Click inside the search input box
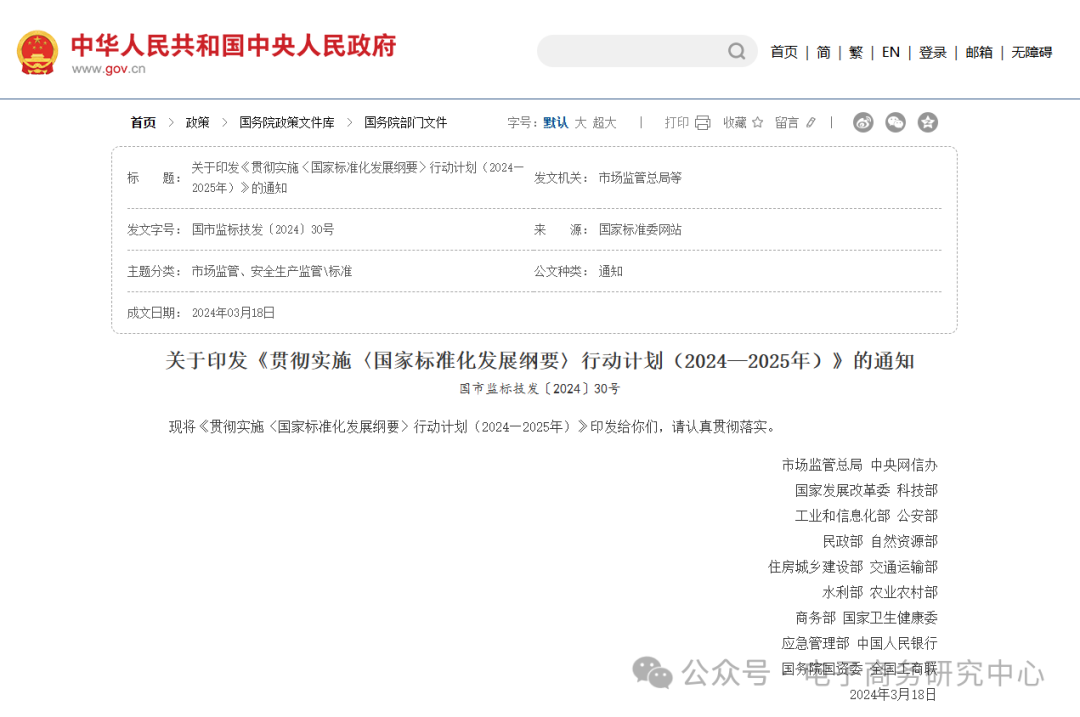The image size is (1080, 717). 630,51
